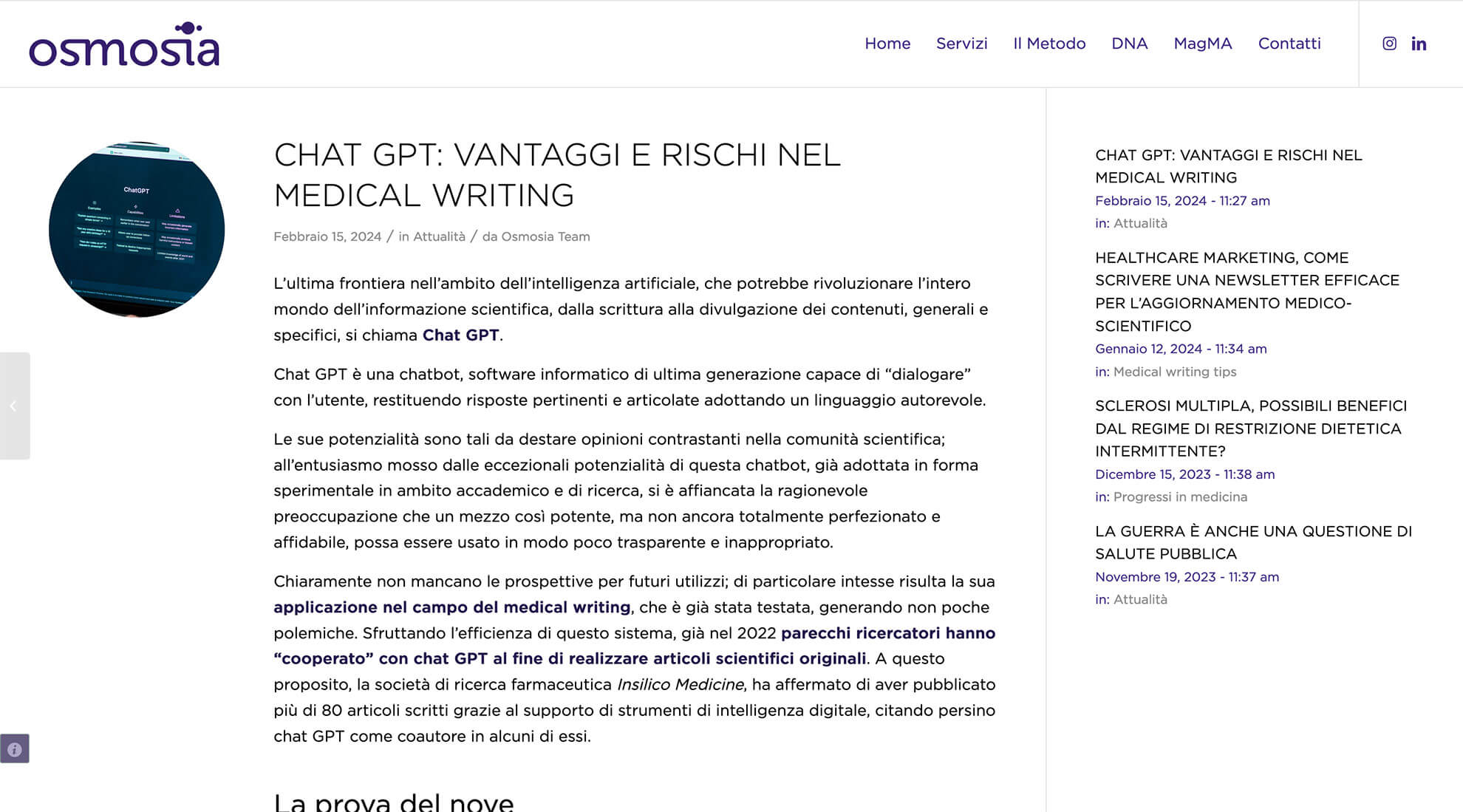Click the Osmosia logo

tap(124, 44)
